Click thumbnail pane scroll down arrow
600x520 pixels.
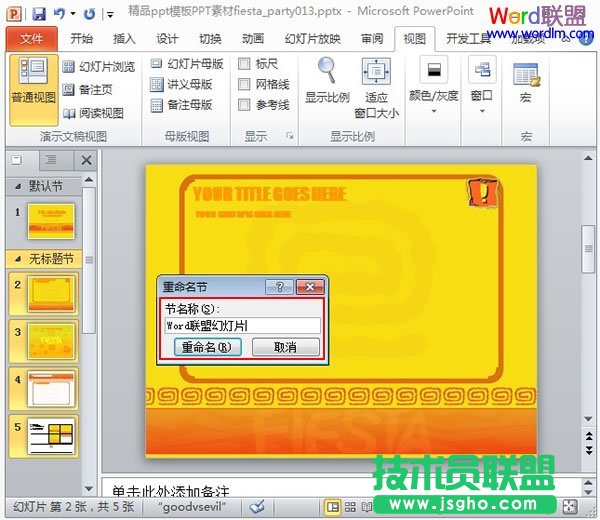click(89, 489)
